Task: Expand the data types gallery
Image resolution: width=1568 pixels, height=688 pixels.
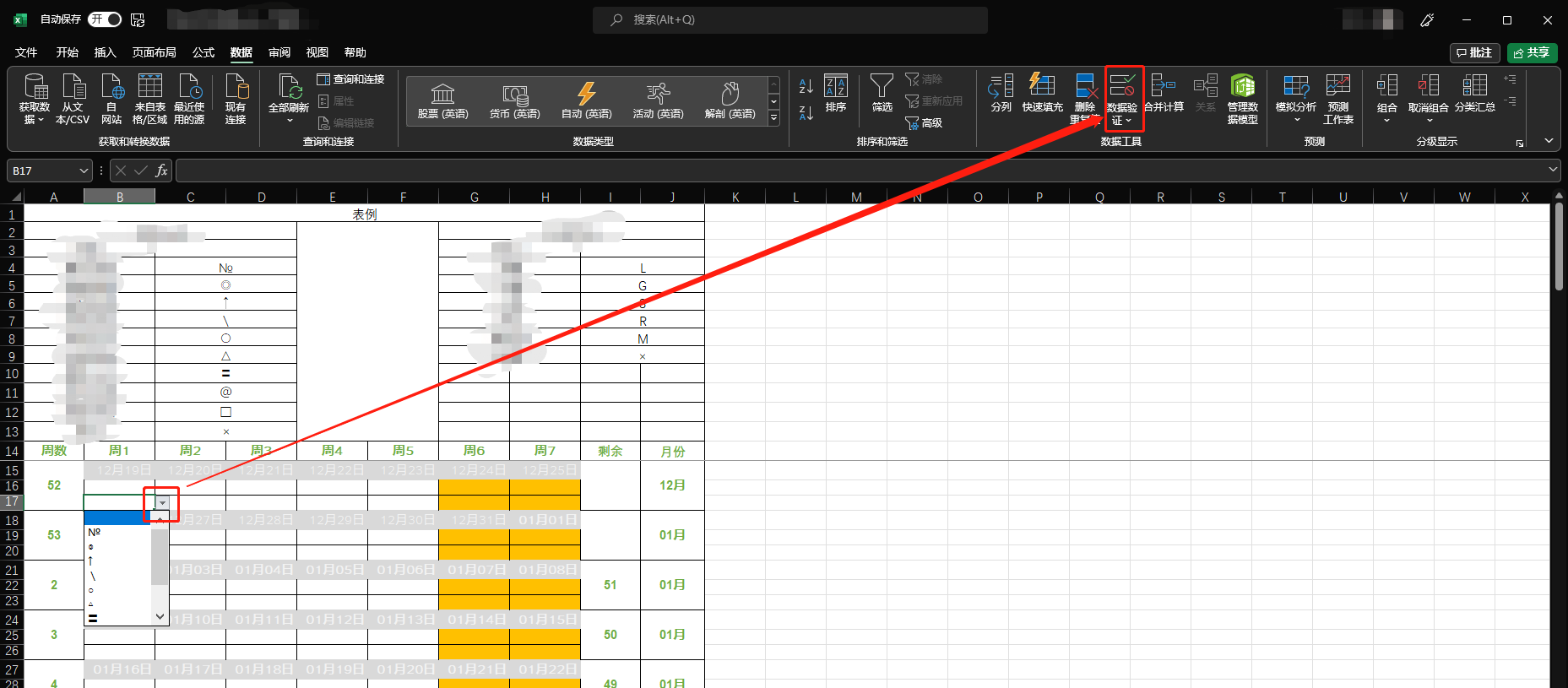Action: tap(773, 118)
